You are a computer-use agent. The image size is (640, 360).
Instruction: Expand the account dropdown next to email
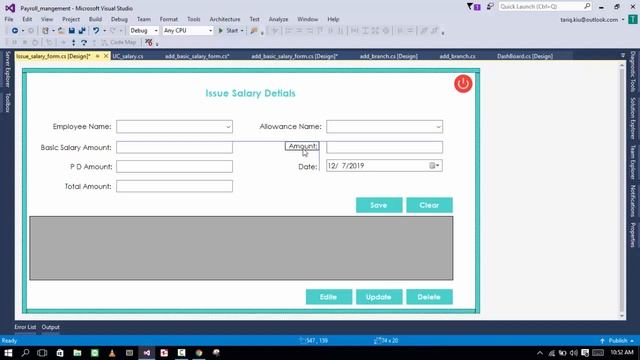point(623,20)
